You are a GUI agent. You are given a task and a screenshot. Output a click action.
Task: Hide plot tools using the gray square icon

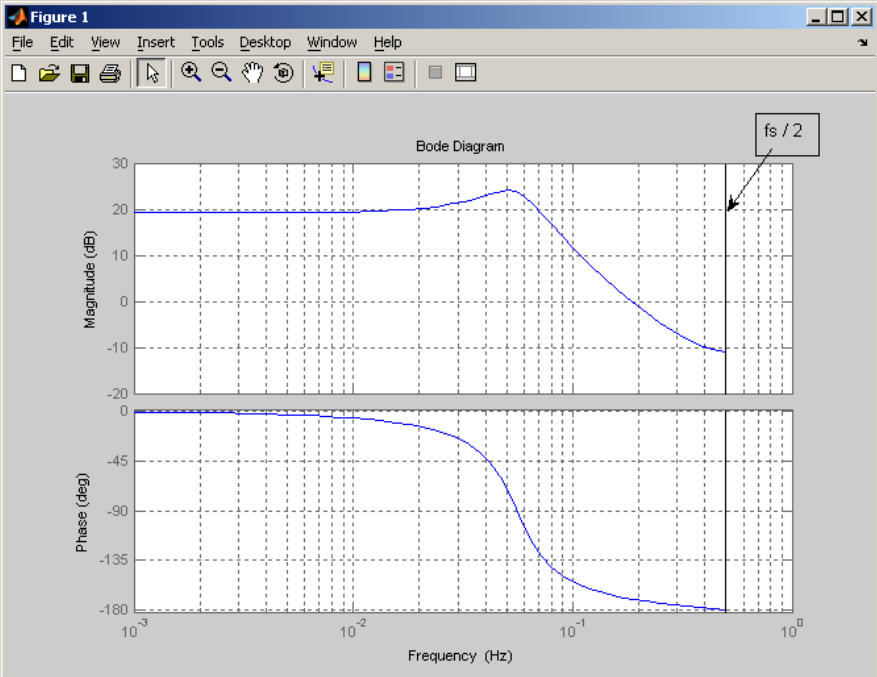click(x=435, y=73)
